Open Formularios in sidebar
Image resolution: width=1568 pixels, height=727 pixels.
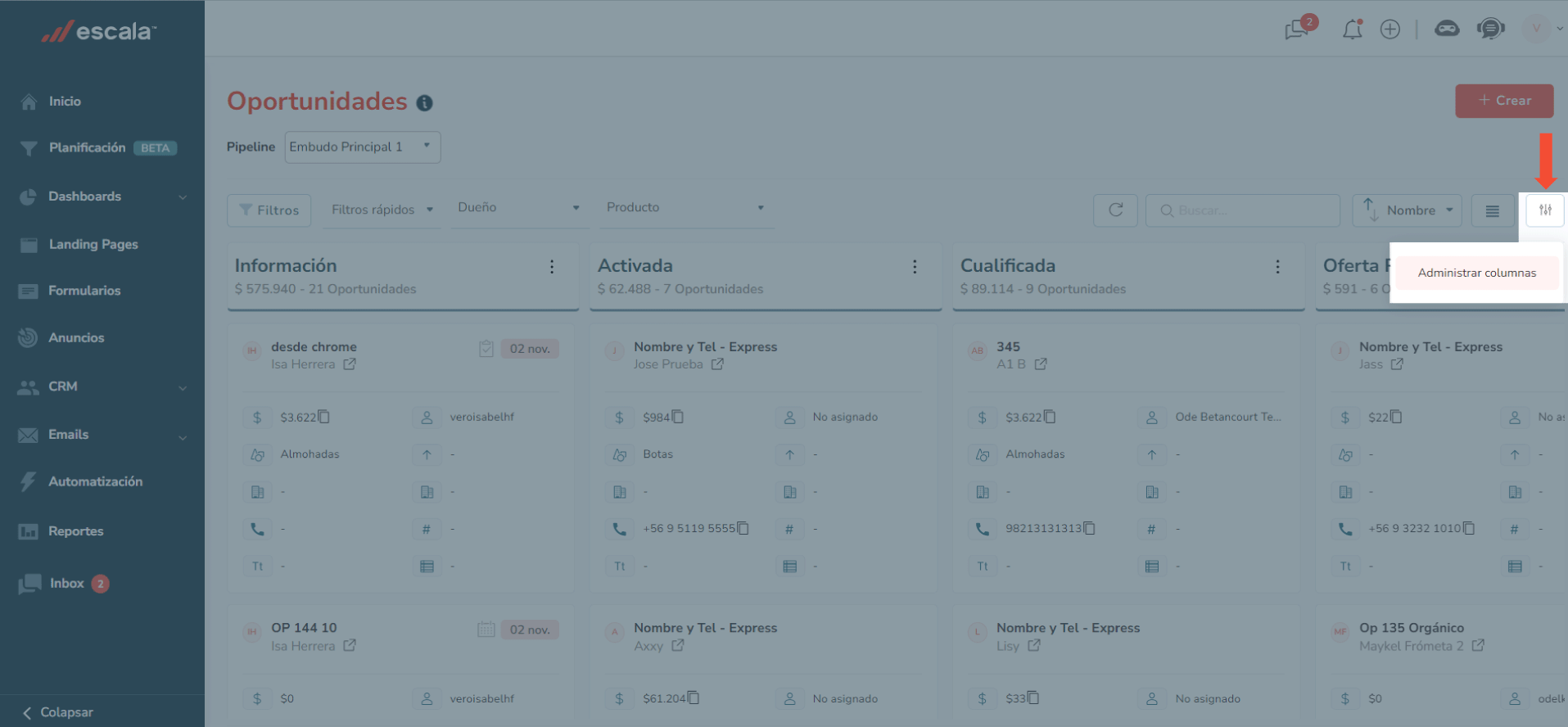pyautogui.click(x=84, y=291)
